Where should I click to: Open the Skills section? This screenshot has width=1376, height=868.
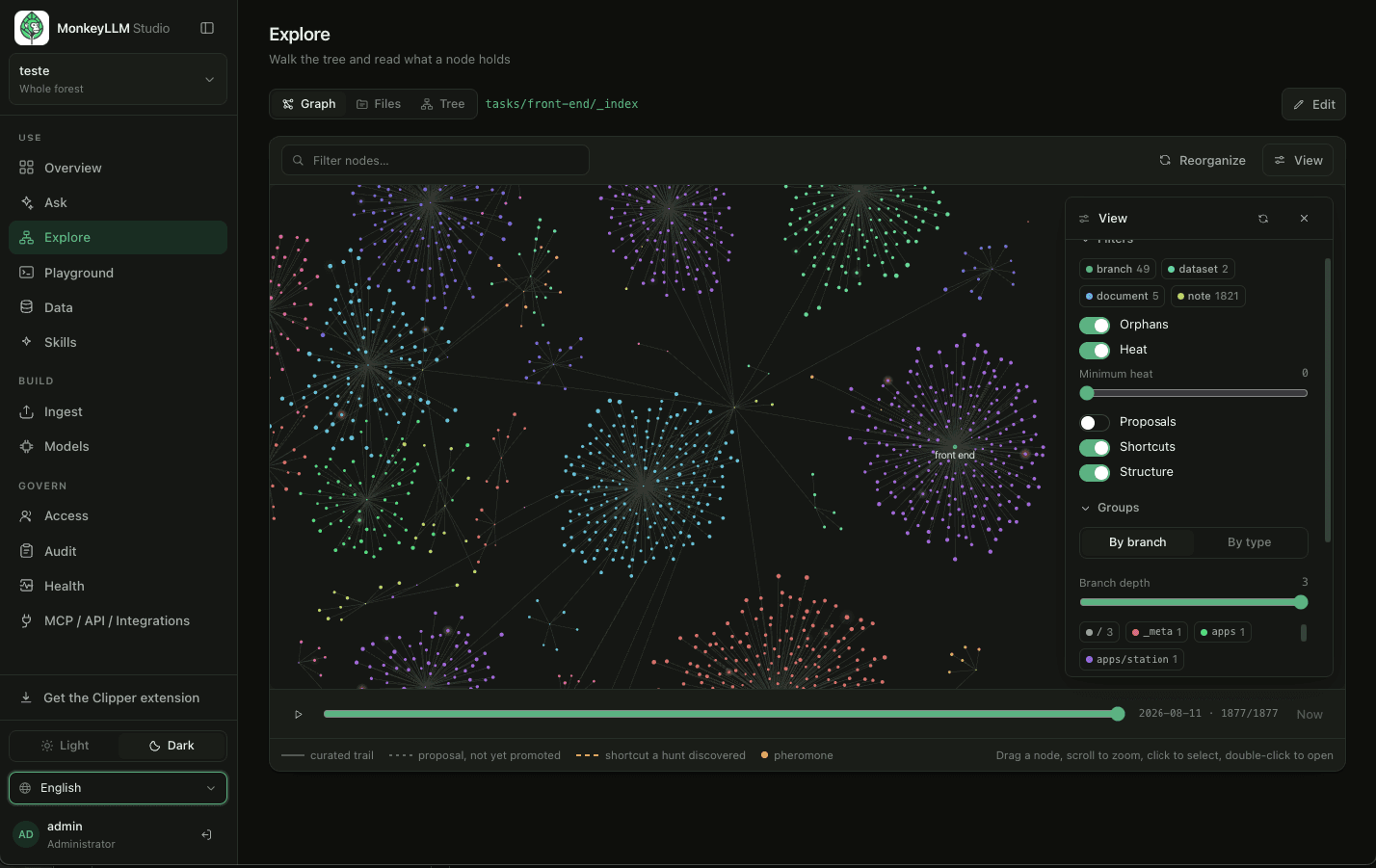coord(118,342)
